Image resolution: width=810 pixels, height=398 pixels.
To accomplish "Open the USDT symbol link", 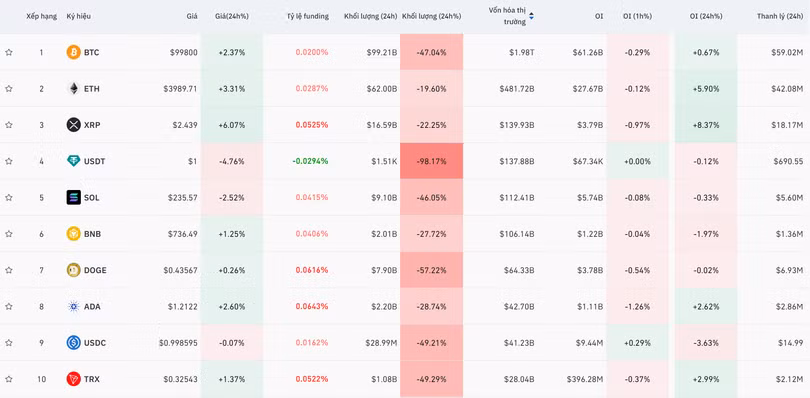I will [x=94, y=161].
